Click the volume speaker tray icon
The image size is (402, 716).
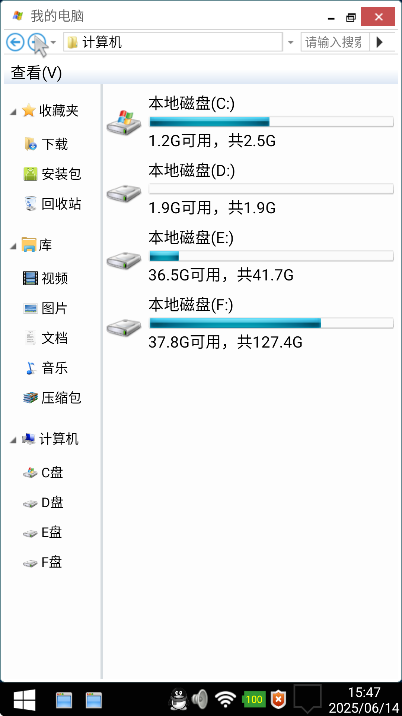200,699
